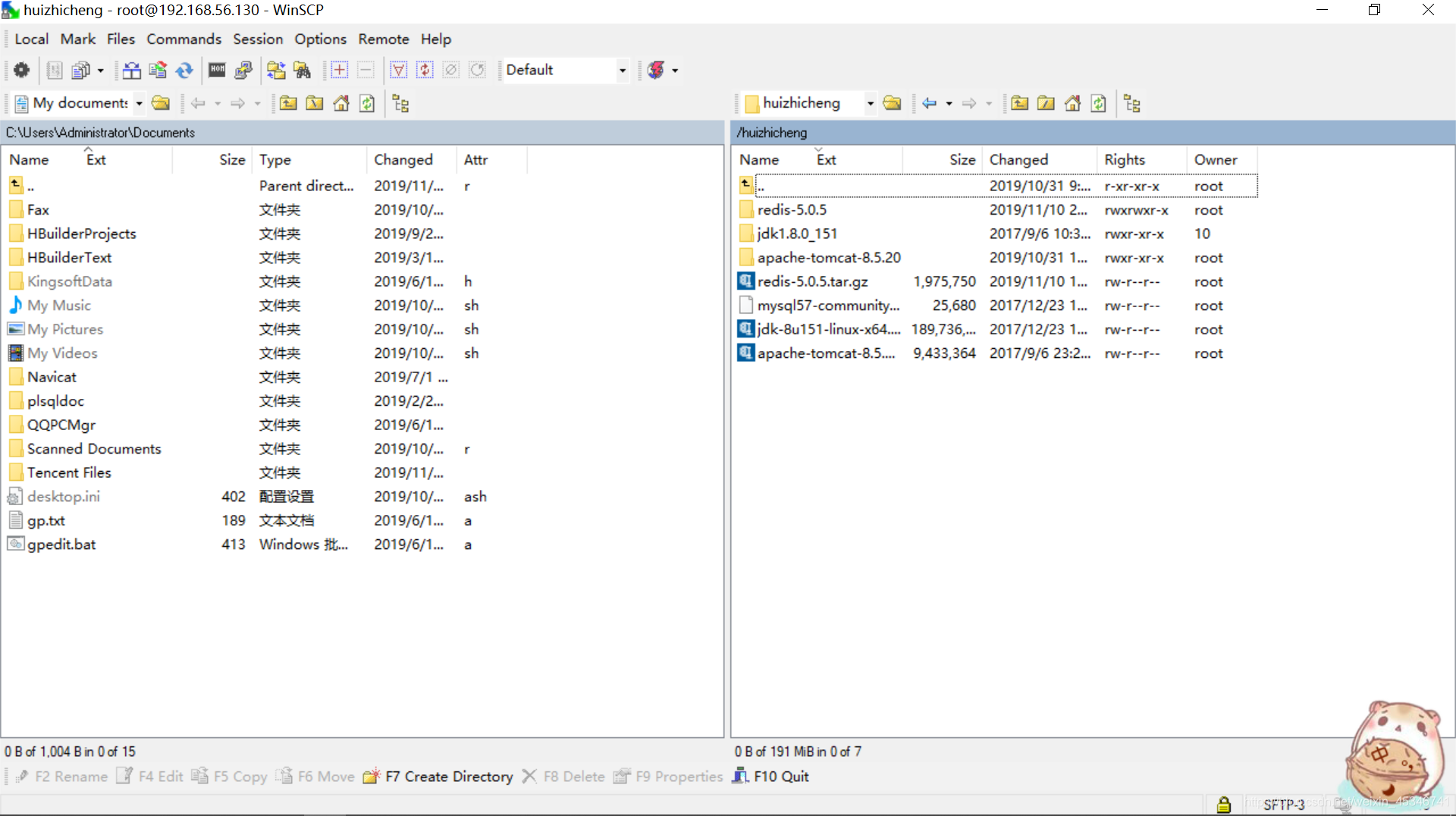Go to remote home directory icon
This screenshot has height=816, width=1456.
point(1072,103)
